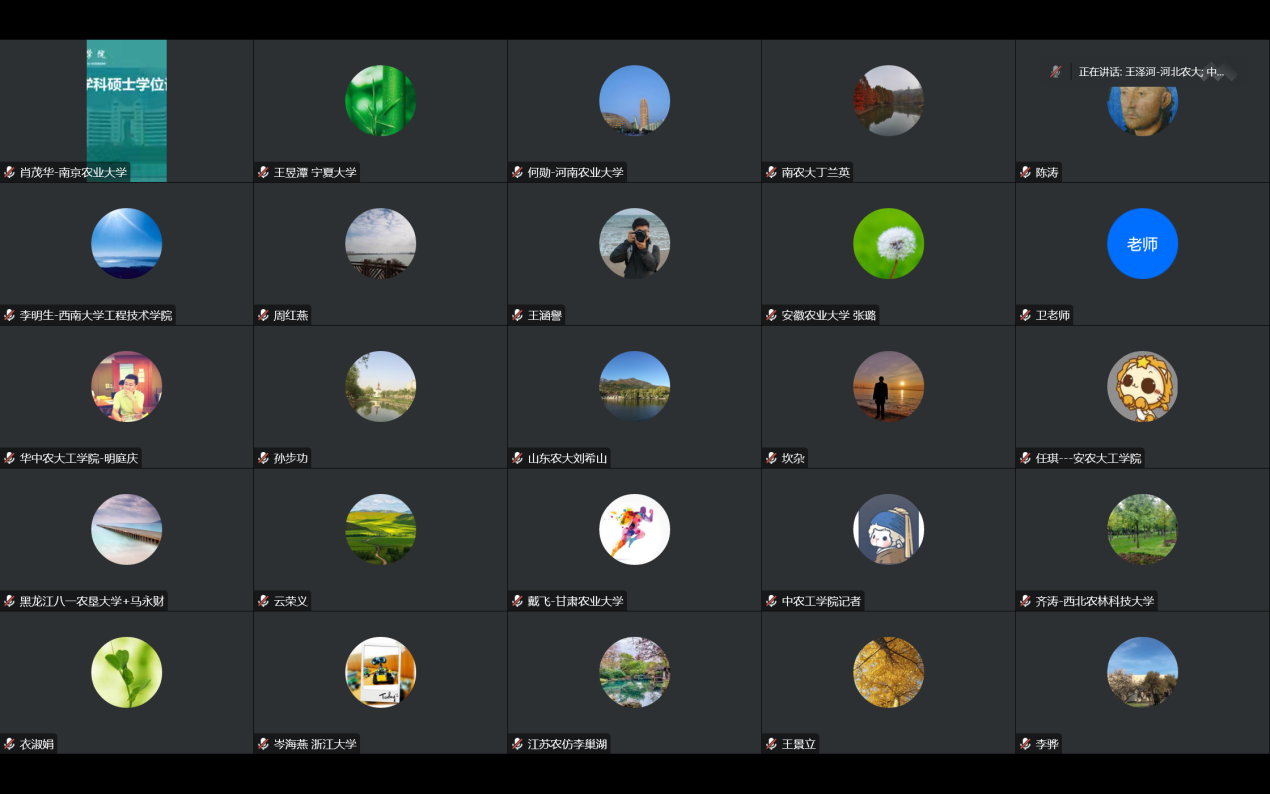Select the running figure avatar of 戴飞
This screenshot has width=1270, height=794.
click(634, 529)
